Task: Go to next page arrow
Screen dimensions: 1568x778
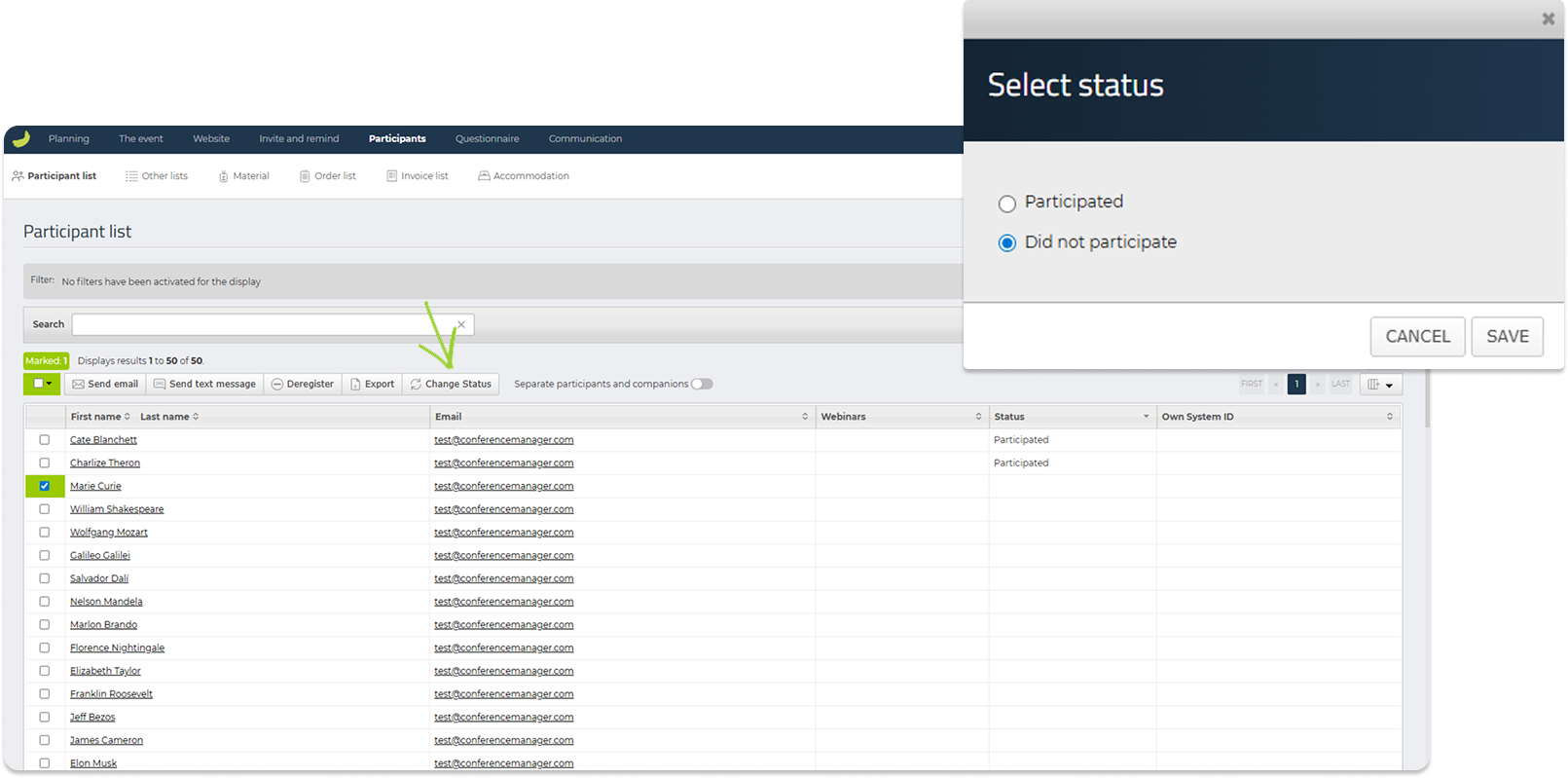Action: 1318,384
